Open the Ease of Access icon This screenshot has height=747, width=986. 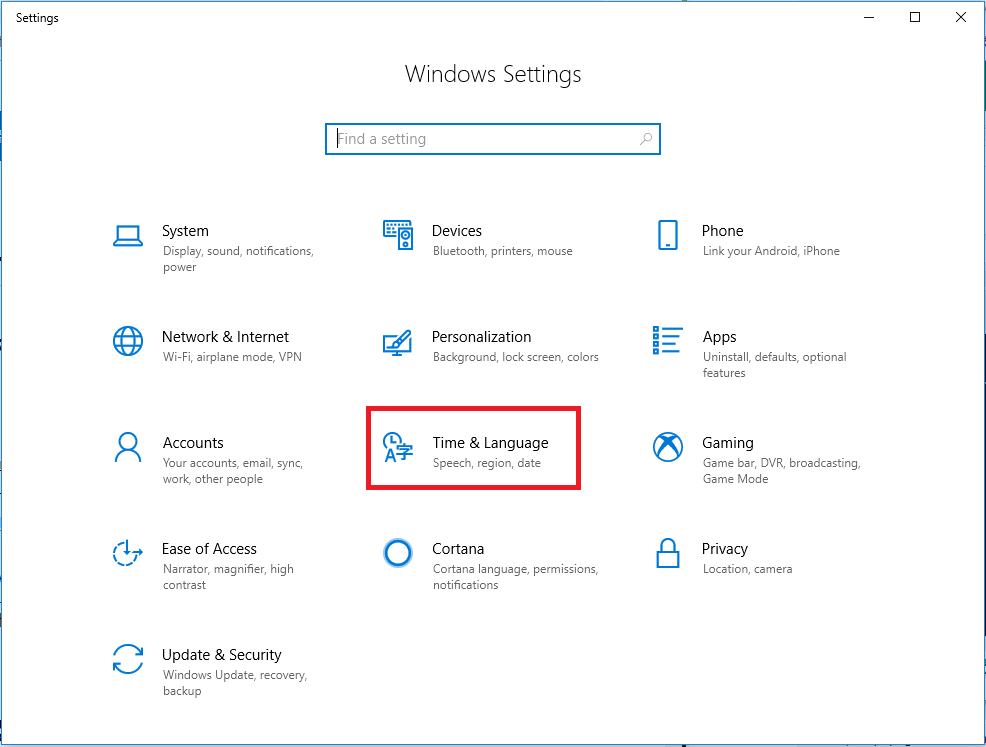coord(128,553)
